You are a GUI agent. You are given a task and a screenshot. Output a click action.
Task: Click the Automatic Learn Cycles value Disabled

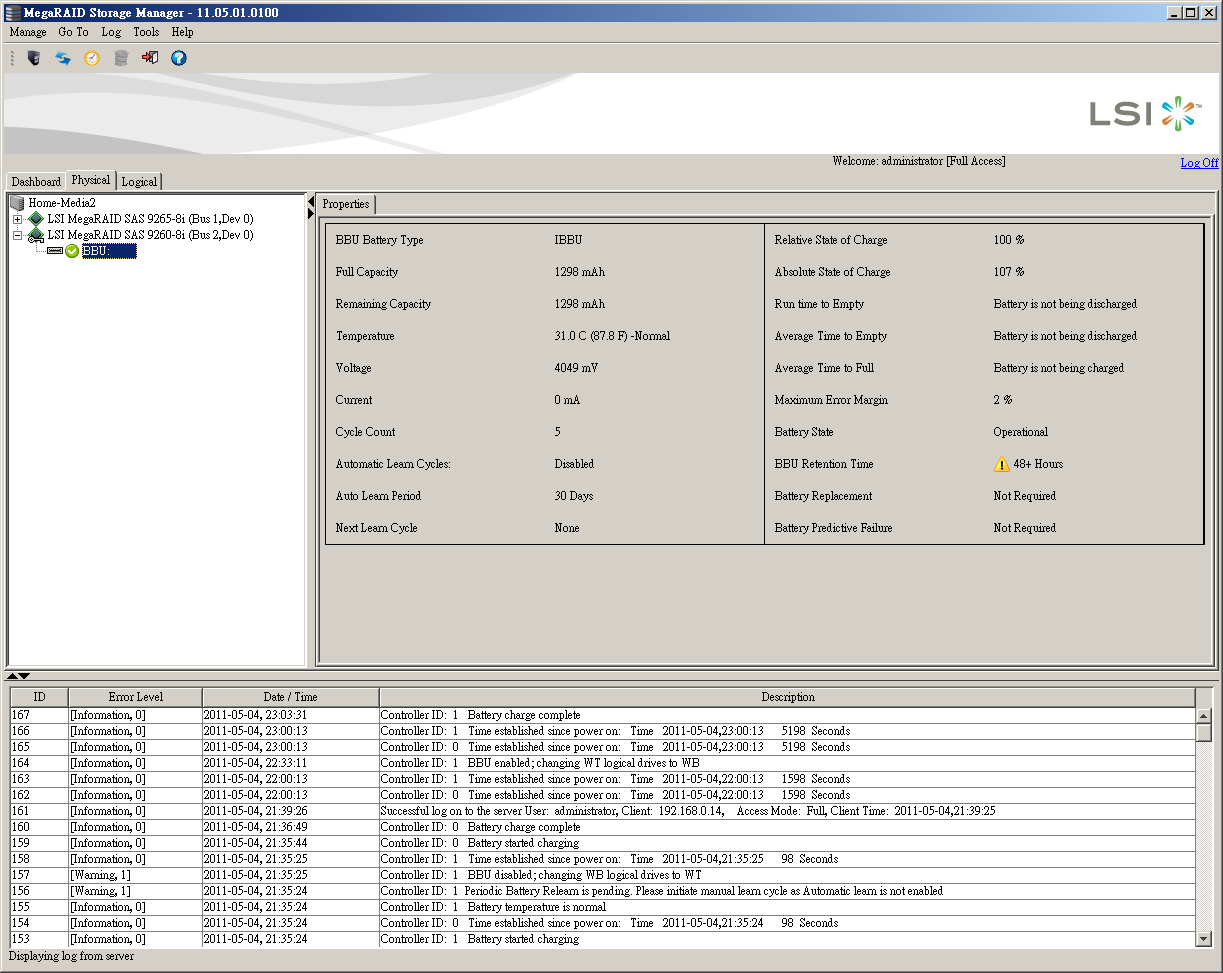click(574, 464)
